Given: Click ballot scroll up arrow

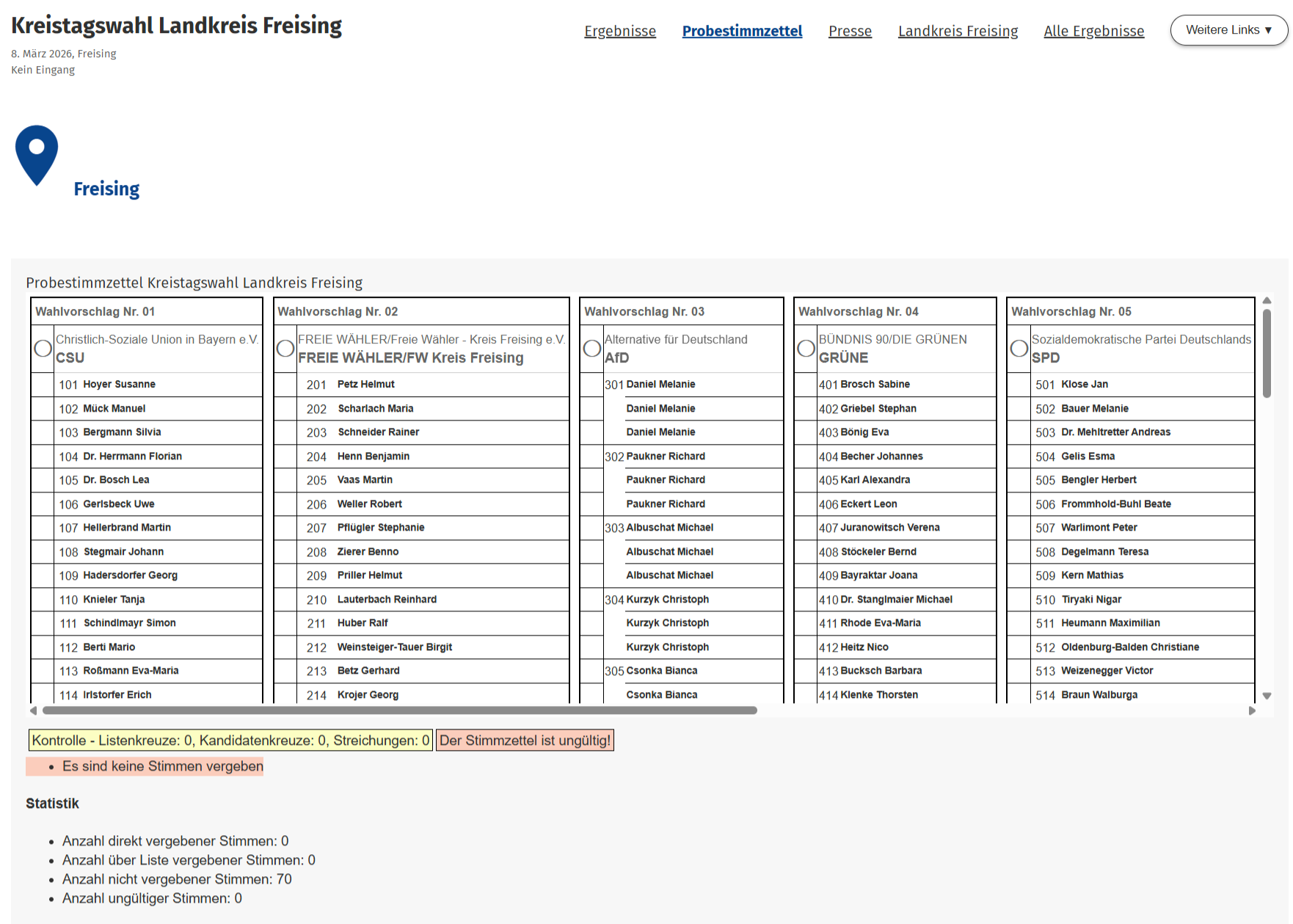Looking at the screenshot, I should click(x=1267, y=301).
